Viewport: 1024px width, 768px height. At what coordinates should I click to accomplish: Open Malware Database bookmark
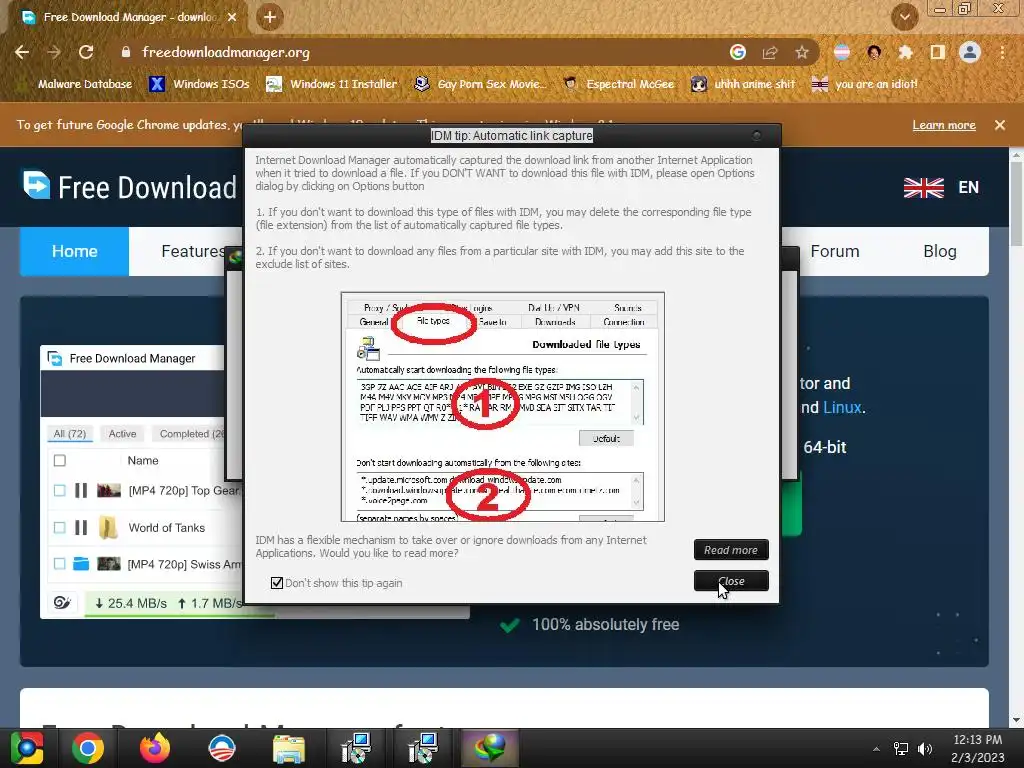pos(75,84)
